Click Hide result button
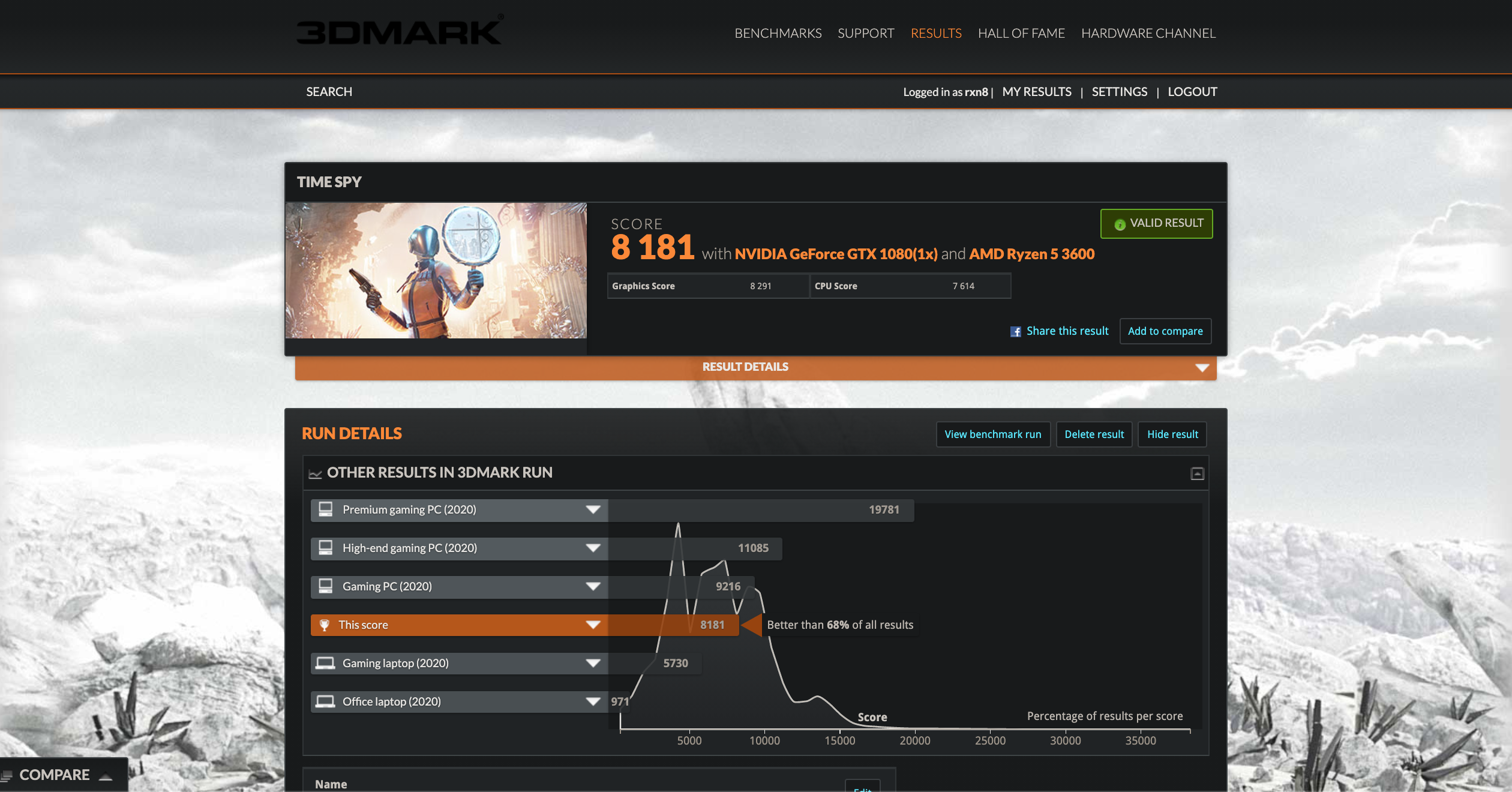 coord(1172,434)
